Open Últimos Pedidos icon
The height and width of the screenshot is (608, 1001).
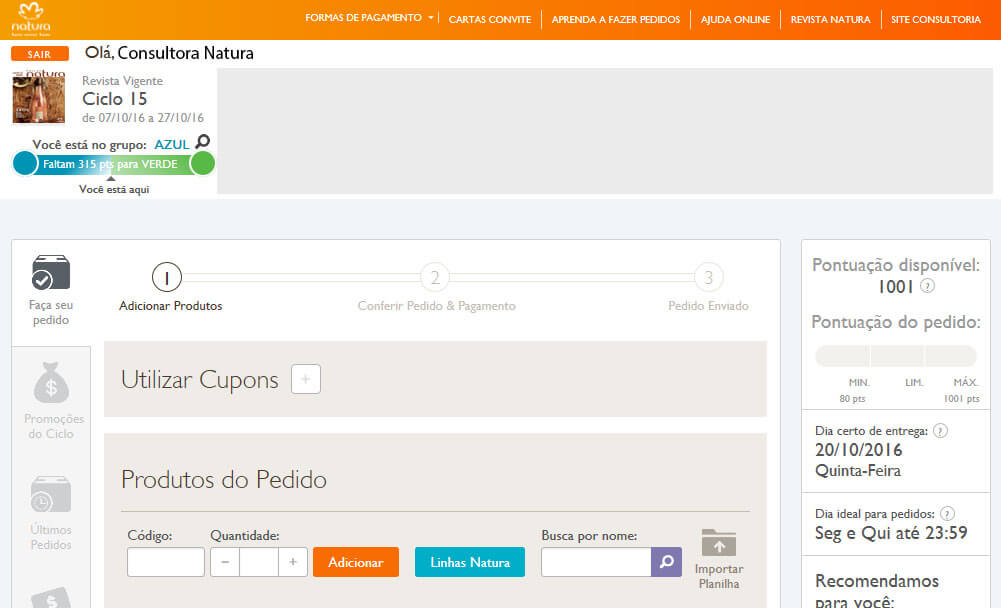(51, 494)
